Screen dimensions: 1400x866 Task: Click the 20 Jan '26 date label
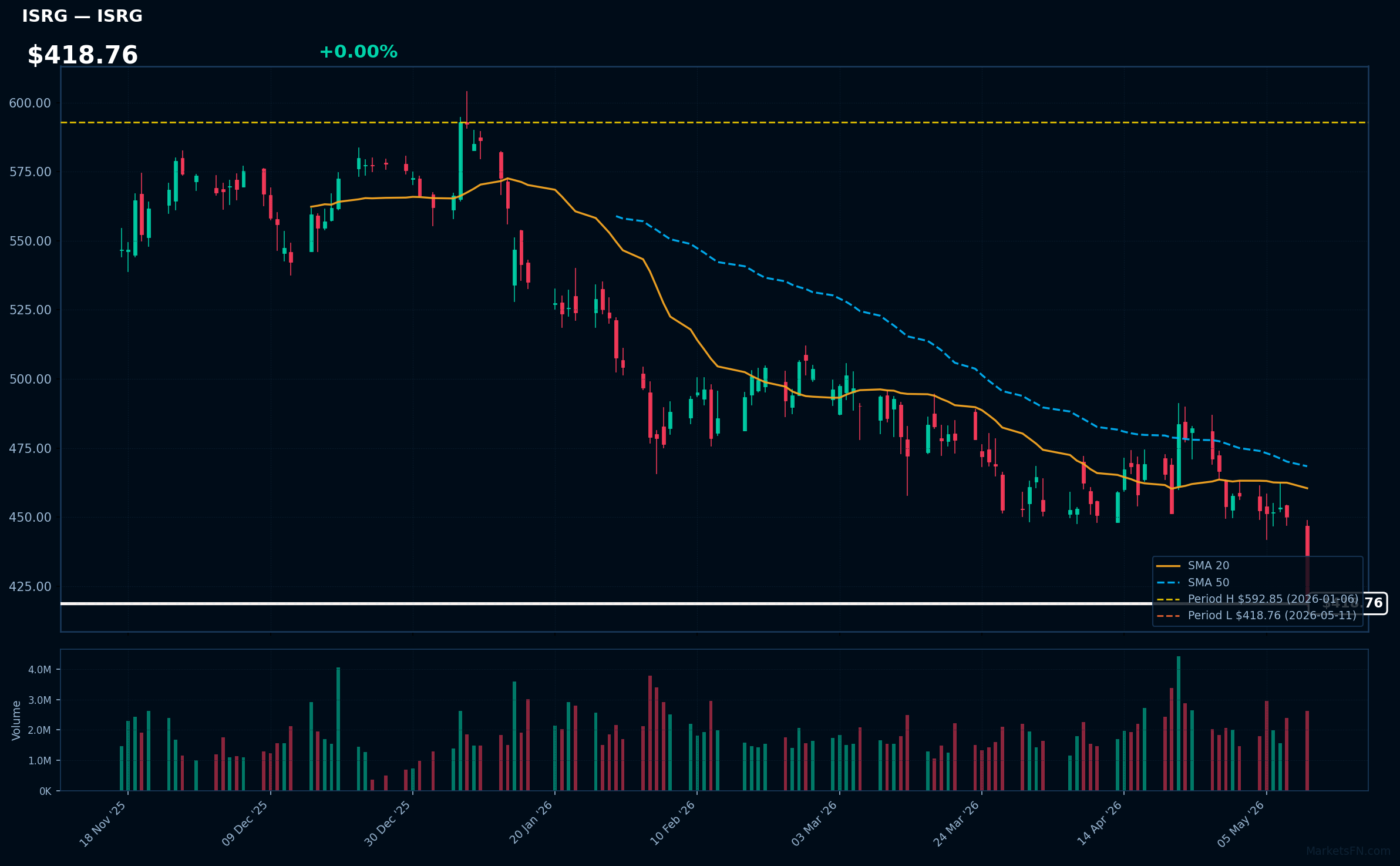531,823
